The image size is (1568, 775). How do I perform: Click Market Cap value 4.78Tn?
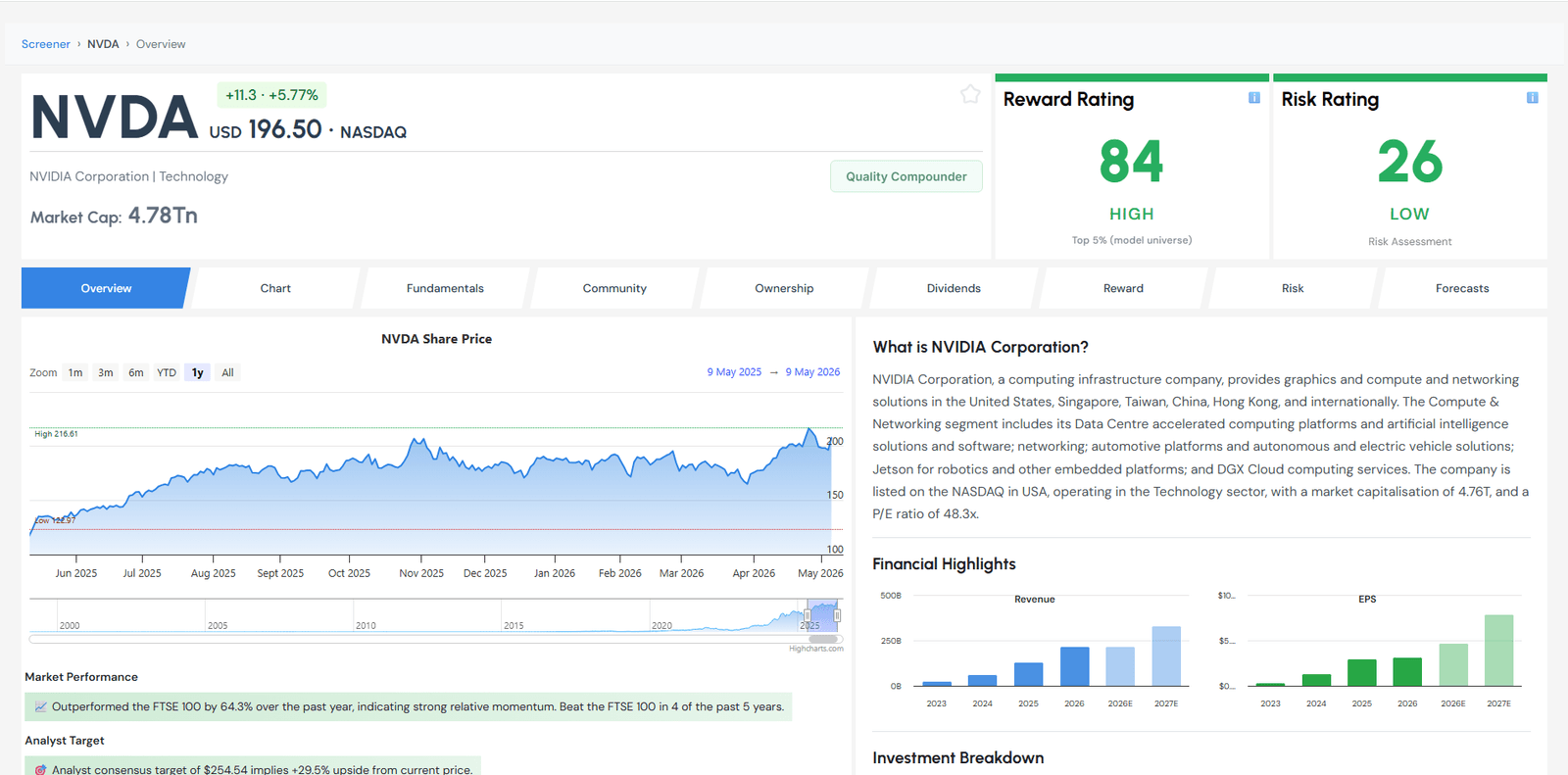[163, 216]
